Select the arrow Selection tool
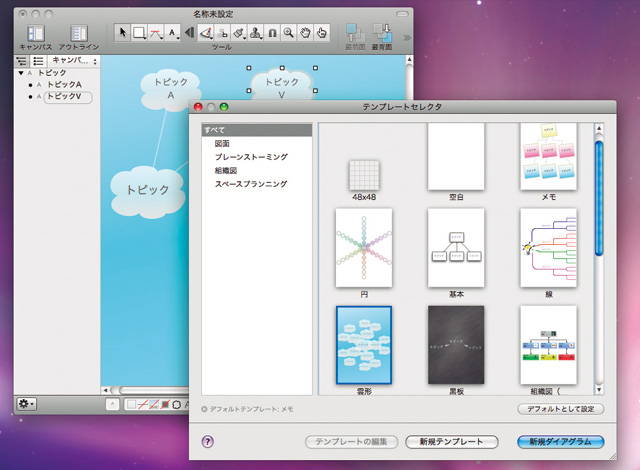 (122, 33)
